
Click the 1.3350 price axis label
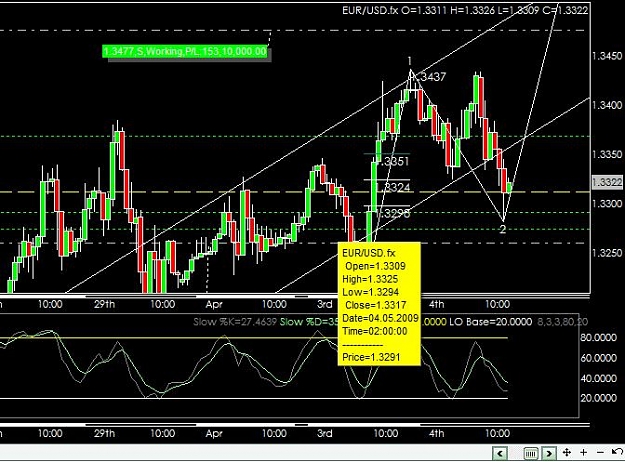pos(607,155)
